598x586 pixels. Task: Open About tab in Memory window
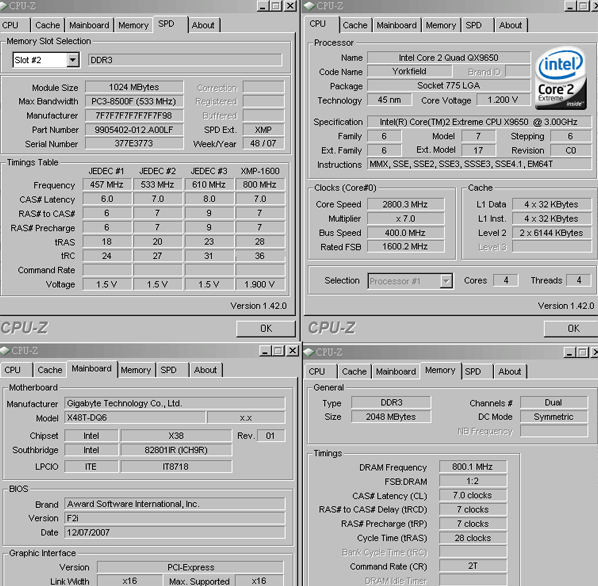pyautogui.click(x=510, y=371)
